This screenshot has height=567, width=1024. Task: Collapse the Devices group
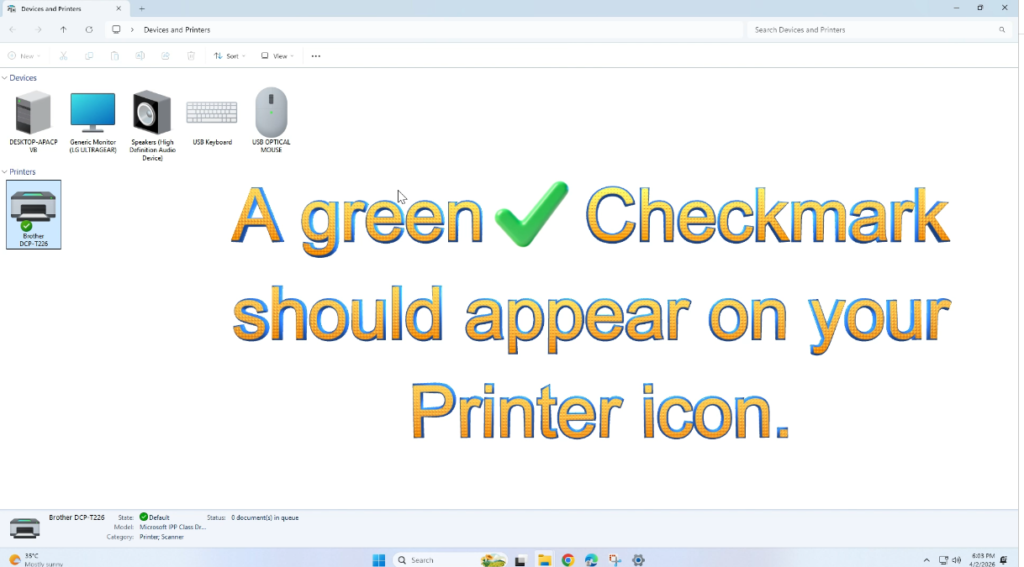[5, 78]
